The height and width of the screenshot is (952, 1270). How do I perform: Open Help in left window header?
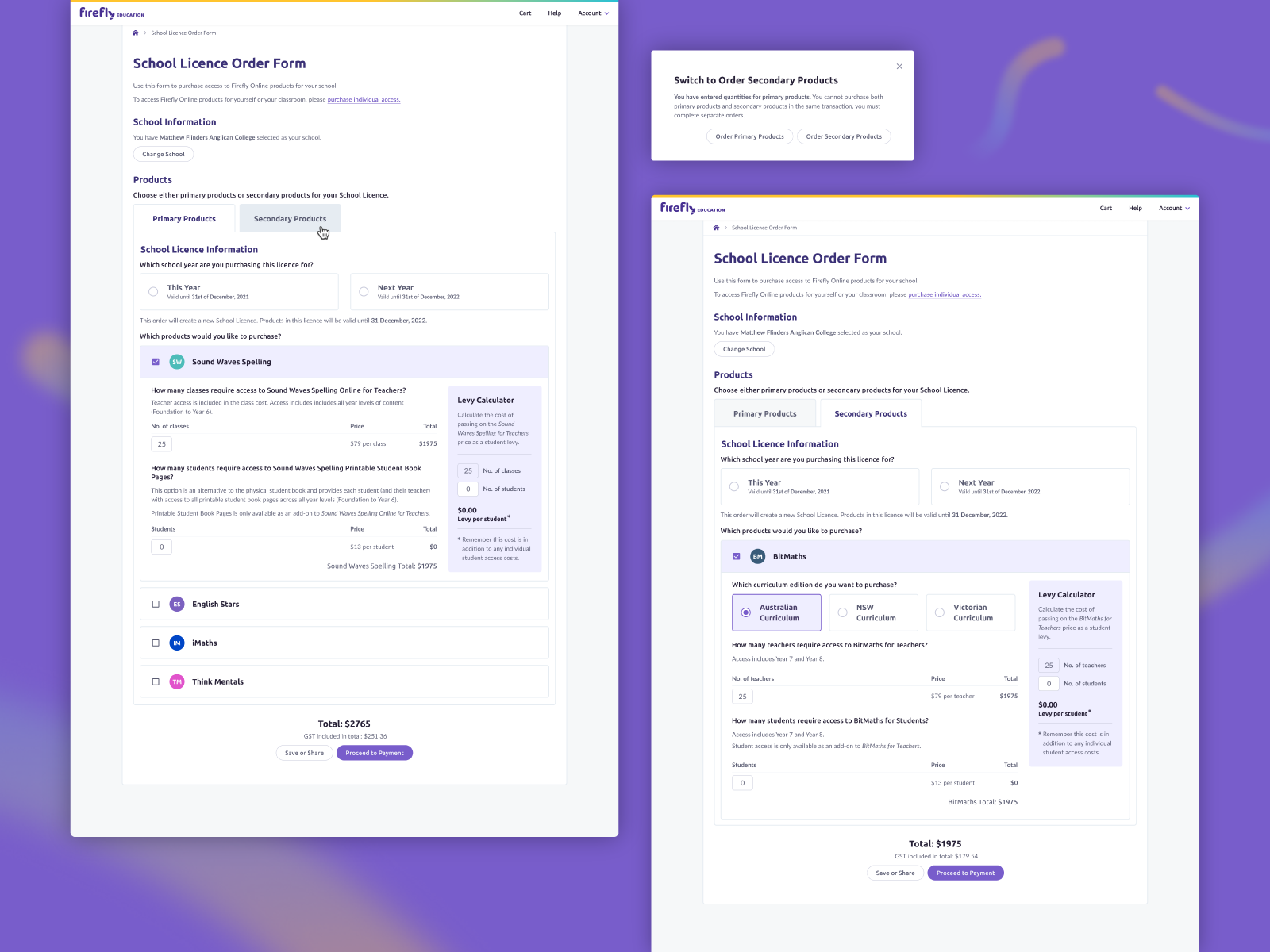[x=555, y=13]
